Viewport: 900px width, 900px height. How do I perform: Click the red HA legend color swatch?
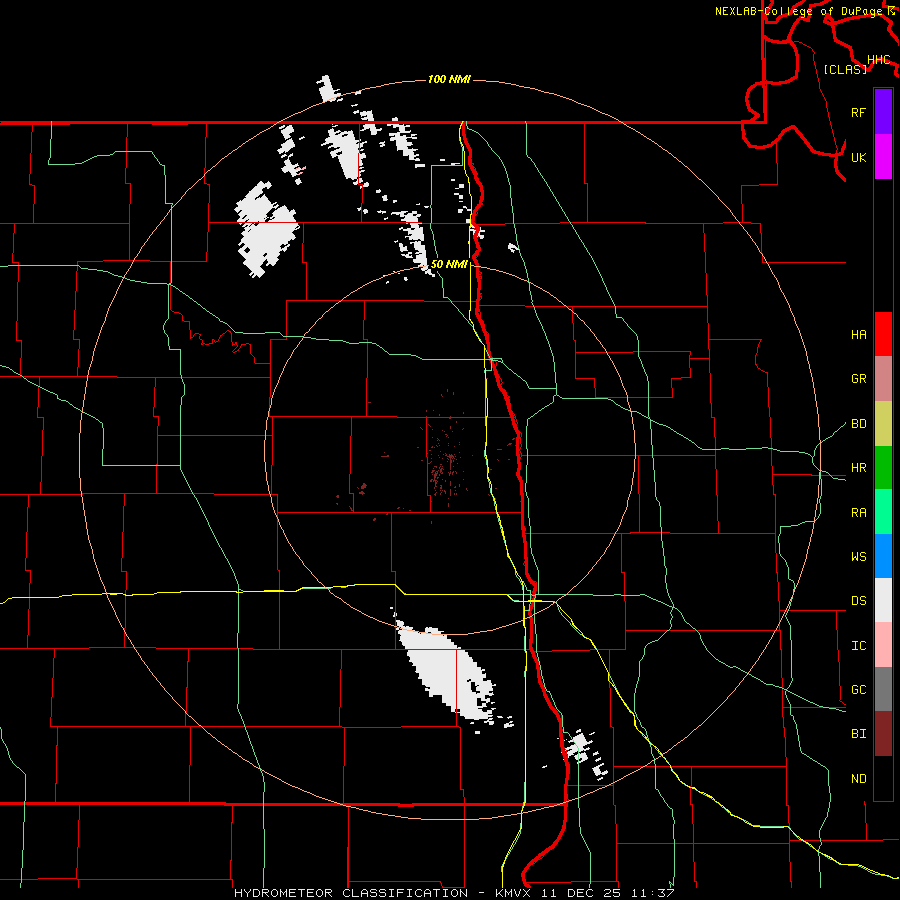tap(883, 334)
